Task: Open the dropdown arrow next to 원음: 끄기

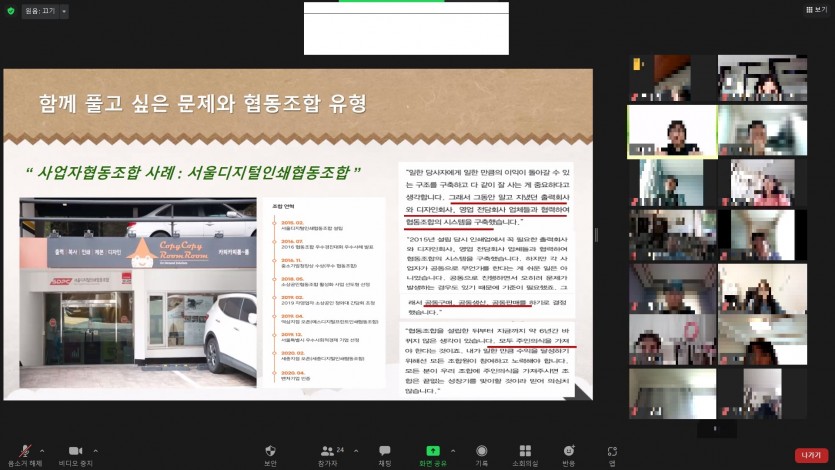Action: [x=64, y=11]
